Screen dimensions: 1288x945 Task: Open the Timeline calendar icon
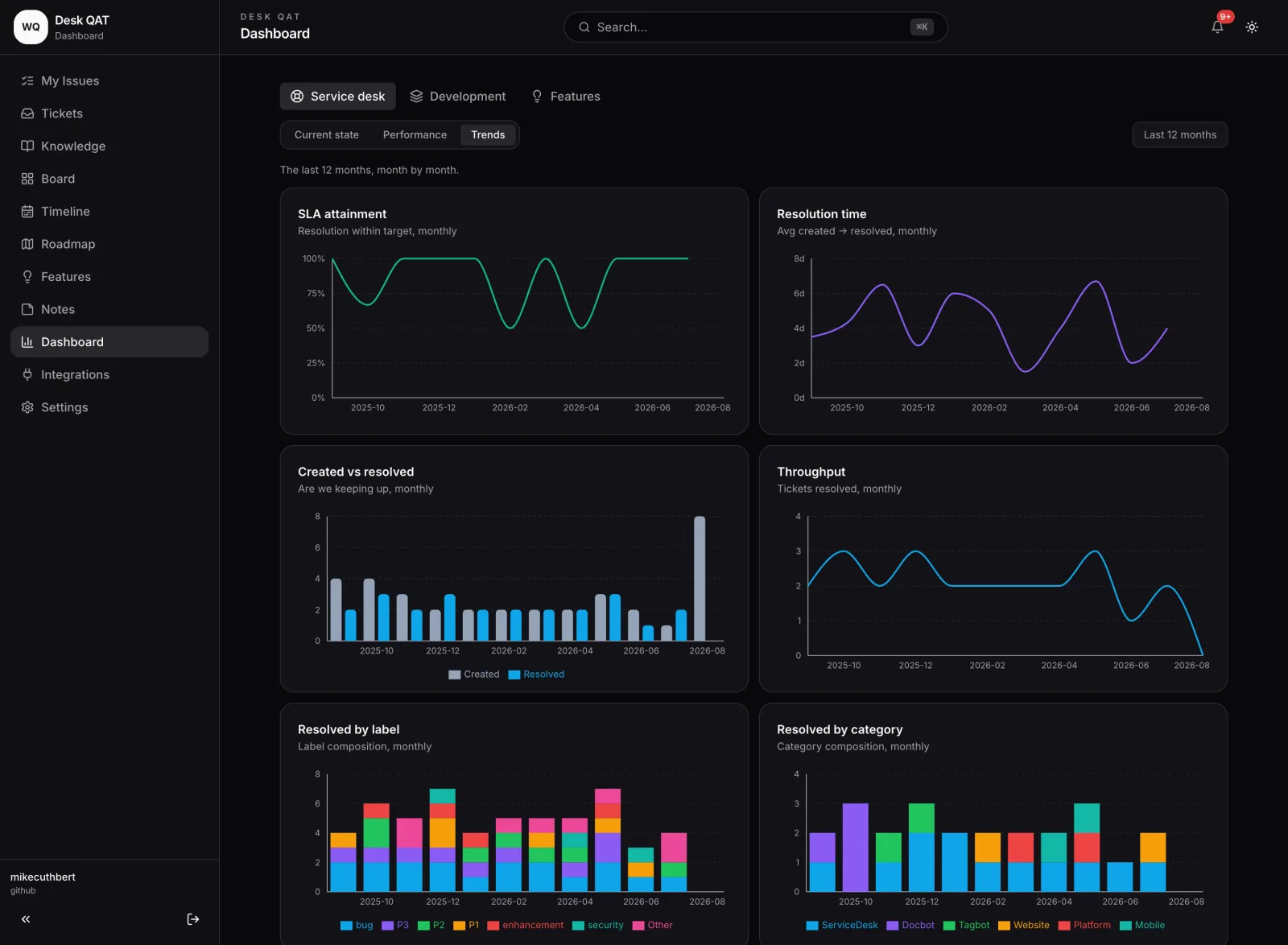click(x=27, y=212)
